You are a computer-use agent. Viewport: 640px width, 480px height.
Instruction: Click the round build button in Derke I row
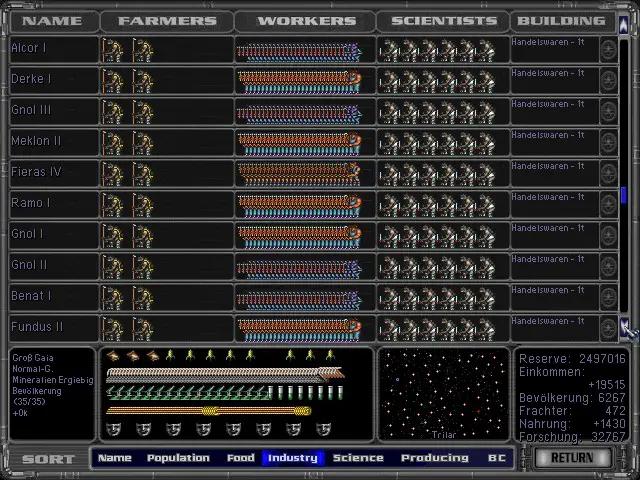tap(608, 80)
